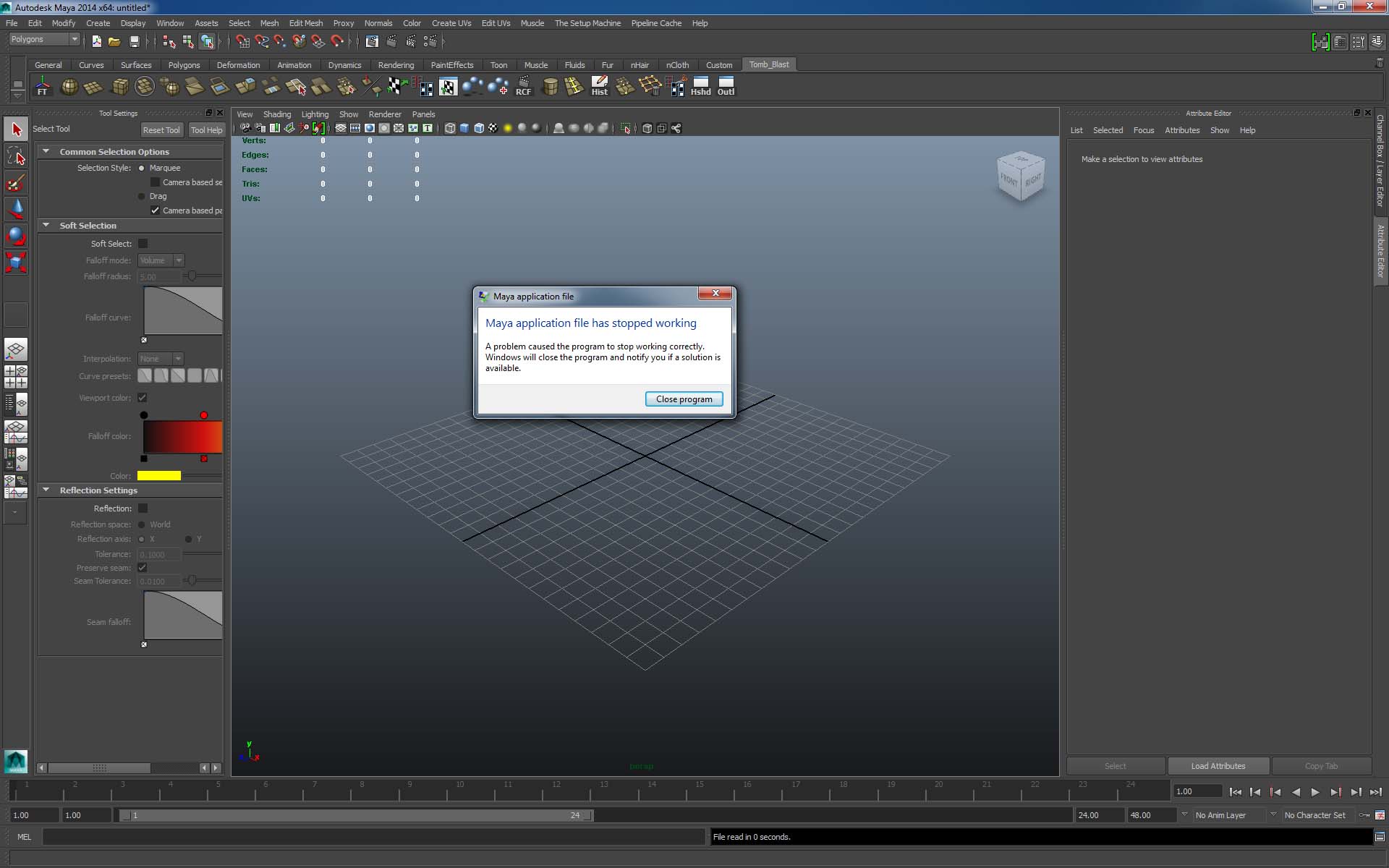This screenshot has width=1389, height=868.
Task: Click the RCF shelf button
Action: (523, 87)
